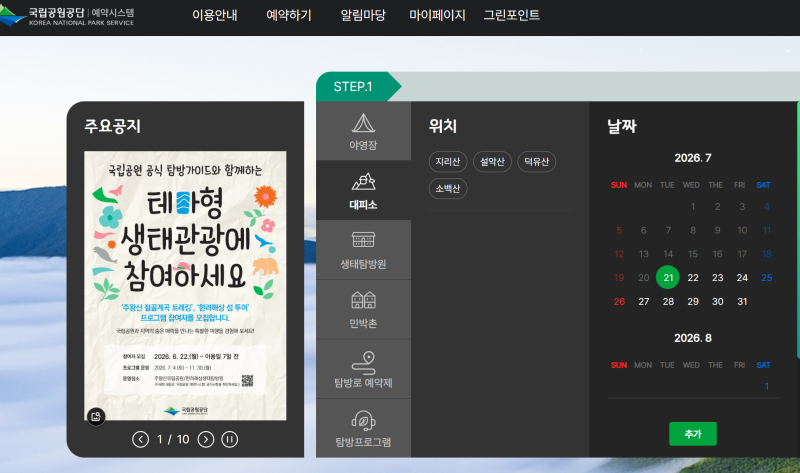Click the 2026. 8 month heading
800x473 pixels.
pyautogui.click(x=693, y=338)
